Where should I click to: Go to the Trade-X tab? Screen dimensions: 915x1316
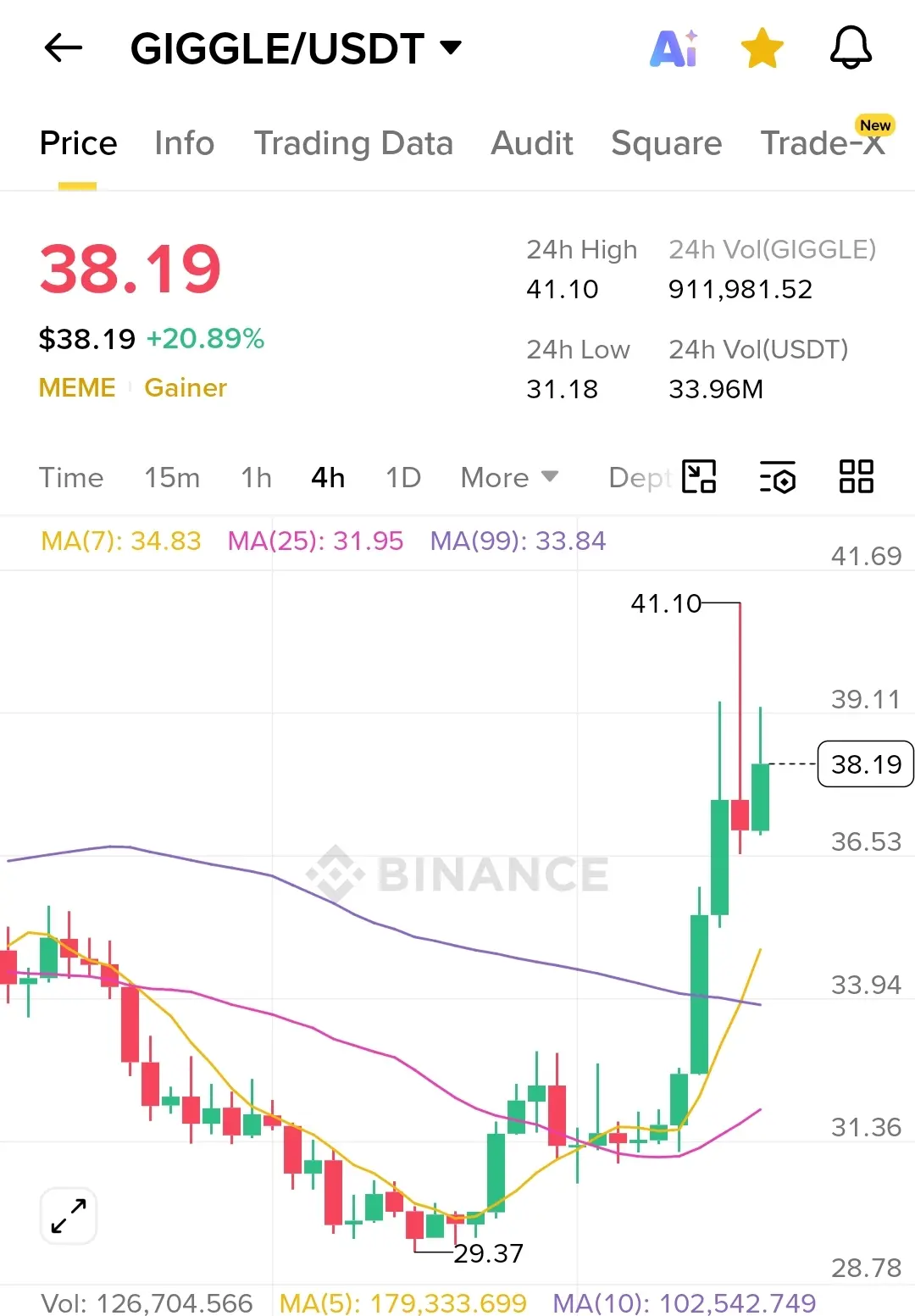823,143
